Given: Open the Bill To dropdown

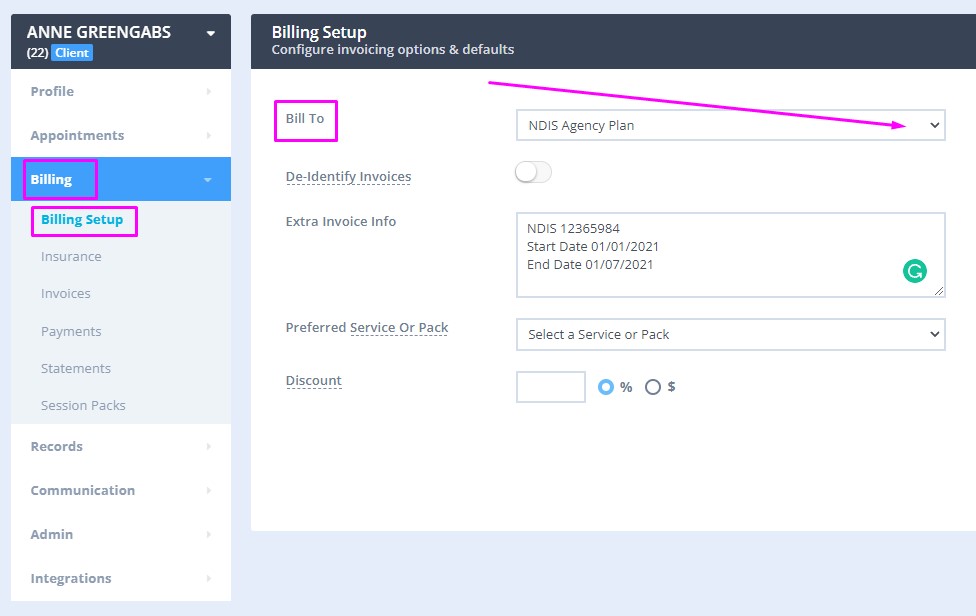Looking at the screenshot, I should click(730, 125).
